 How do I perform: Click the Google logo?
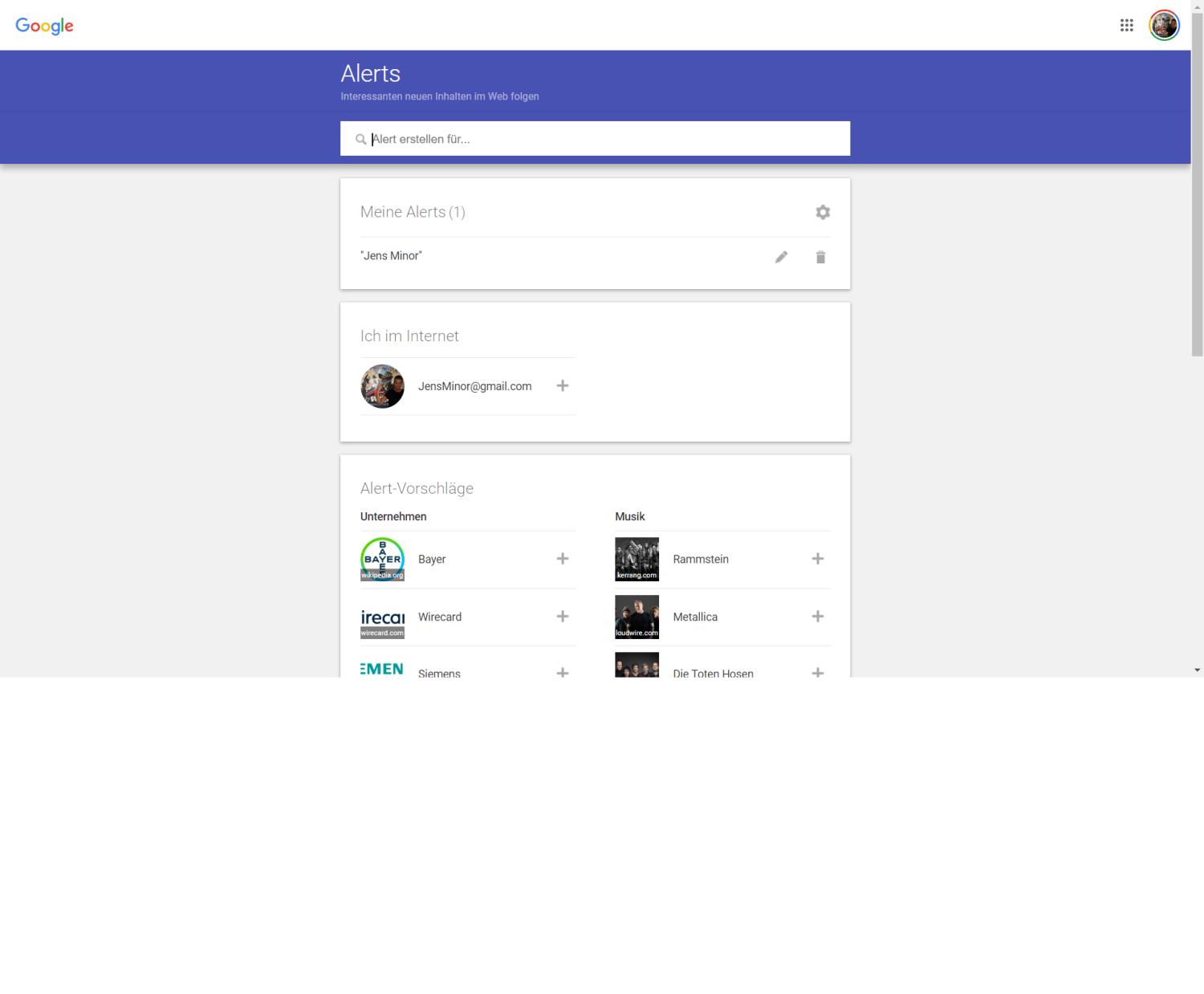tap(44, 26)
